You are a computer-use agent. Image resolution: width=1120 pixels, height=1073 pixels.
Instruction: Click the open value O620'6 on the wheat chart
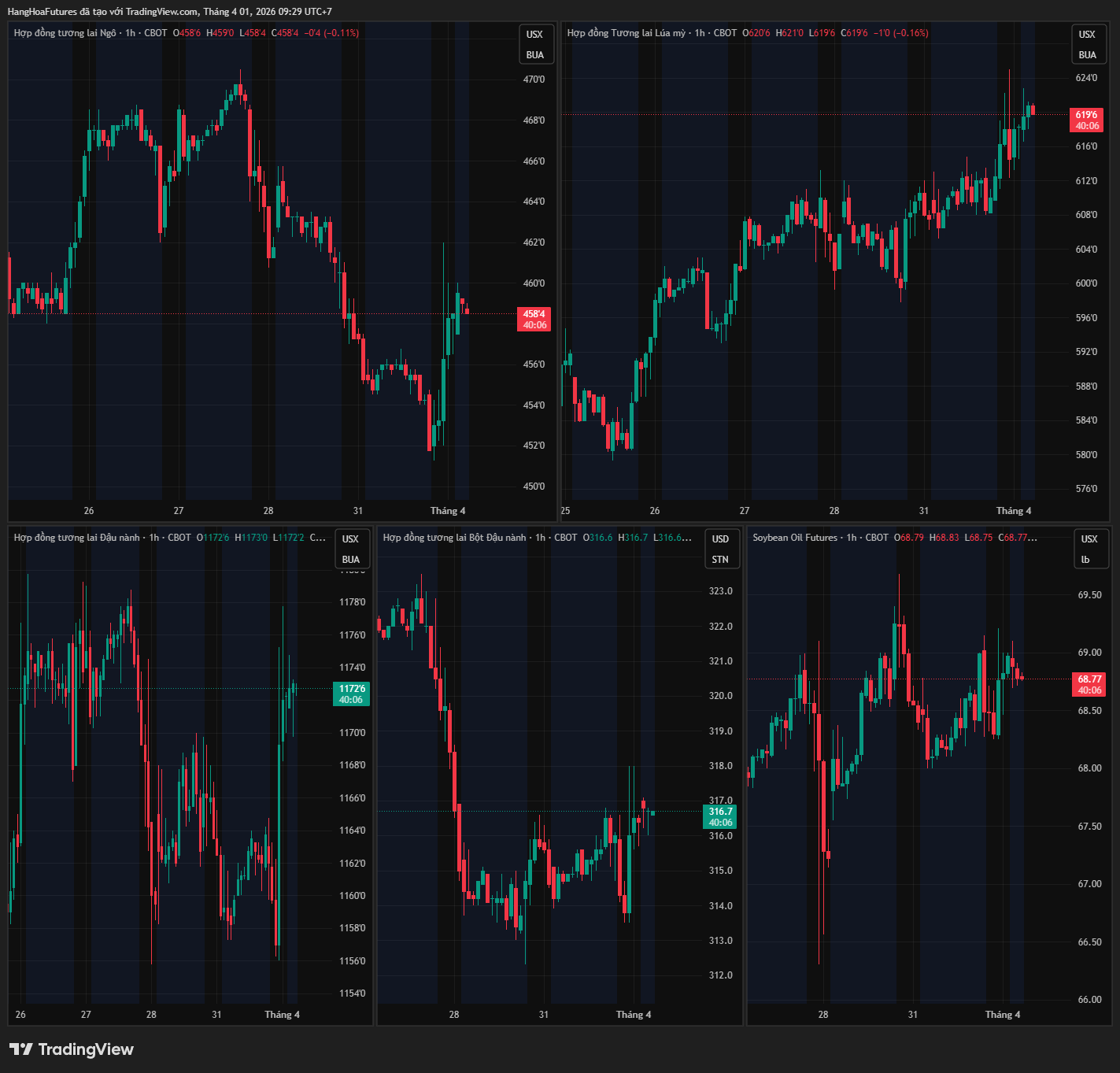coord(757,33)
